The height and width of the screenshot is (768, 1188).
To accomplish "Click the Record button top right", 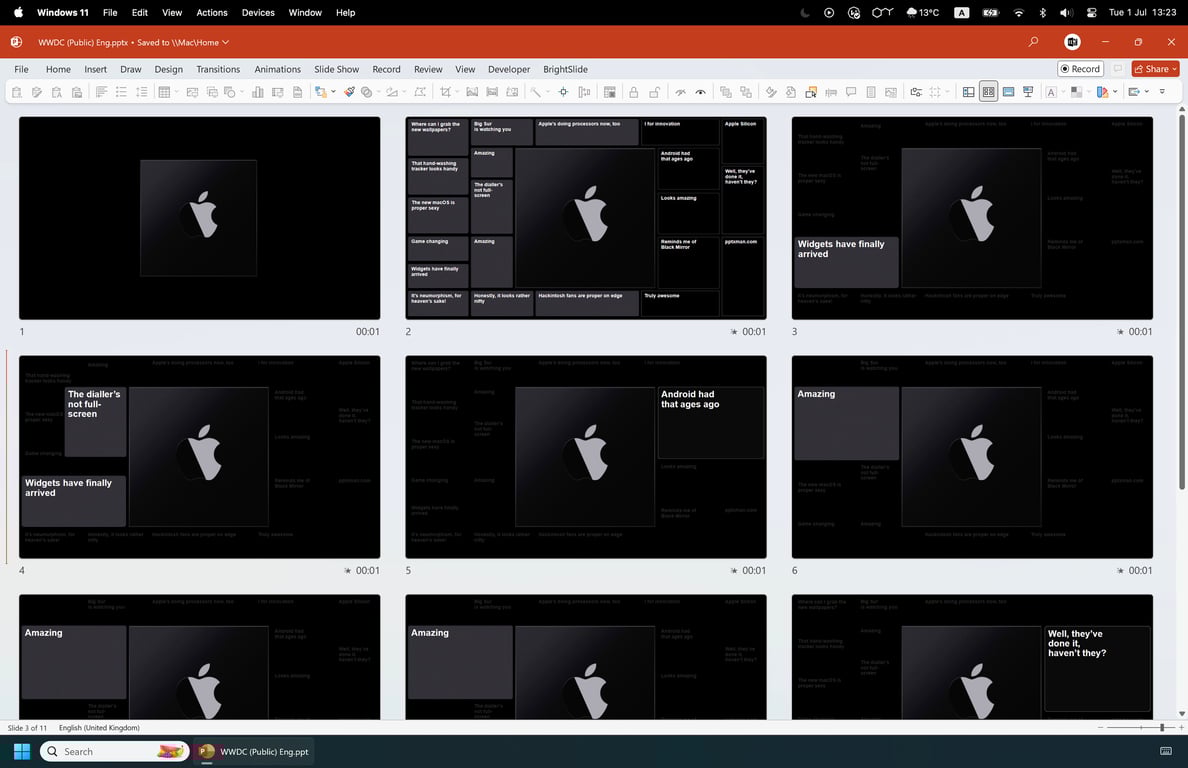I will pyautogui.click(x=1080, y=69).
